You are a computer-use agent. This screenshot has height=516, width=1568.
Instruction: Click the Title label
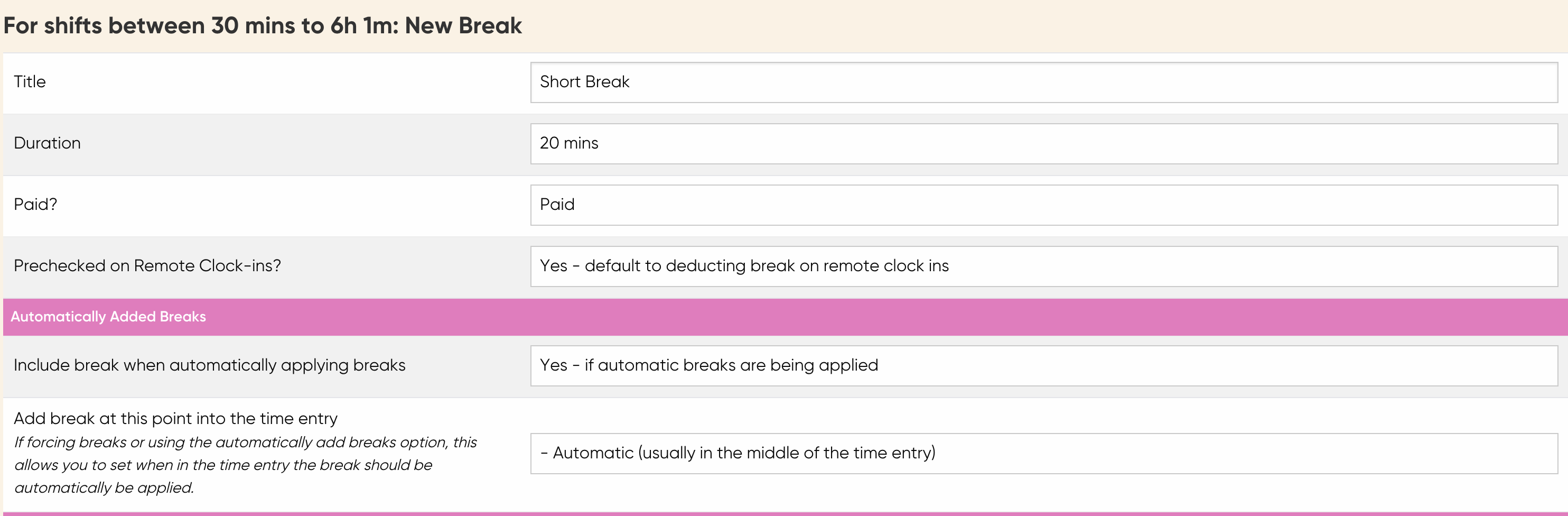pyautogui.click(x=30, y=81)
